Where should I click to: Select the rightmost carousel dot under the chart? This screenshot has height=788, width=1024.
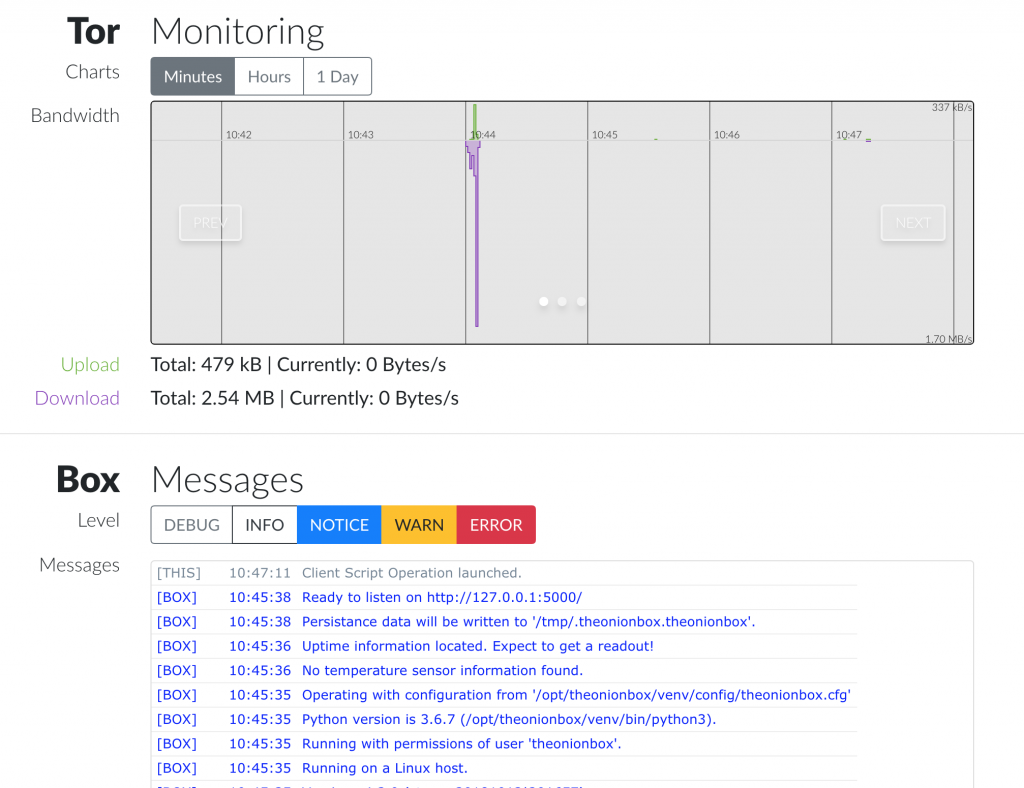(x=581, y=301)
